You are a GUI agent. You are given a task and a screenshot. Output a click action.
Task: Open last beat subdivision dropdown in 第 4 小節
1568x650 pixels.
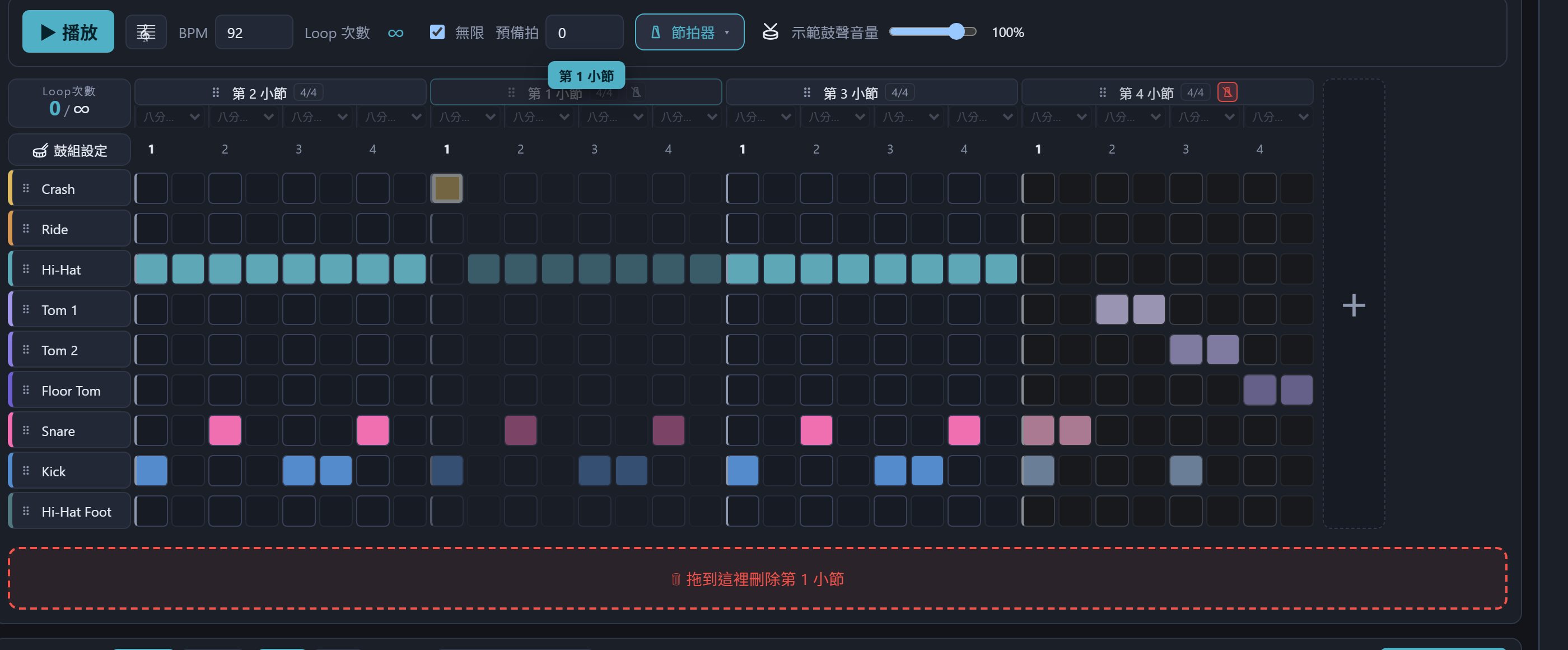click(x=1280, y=117)
